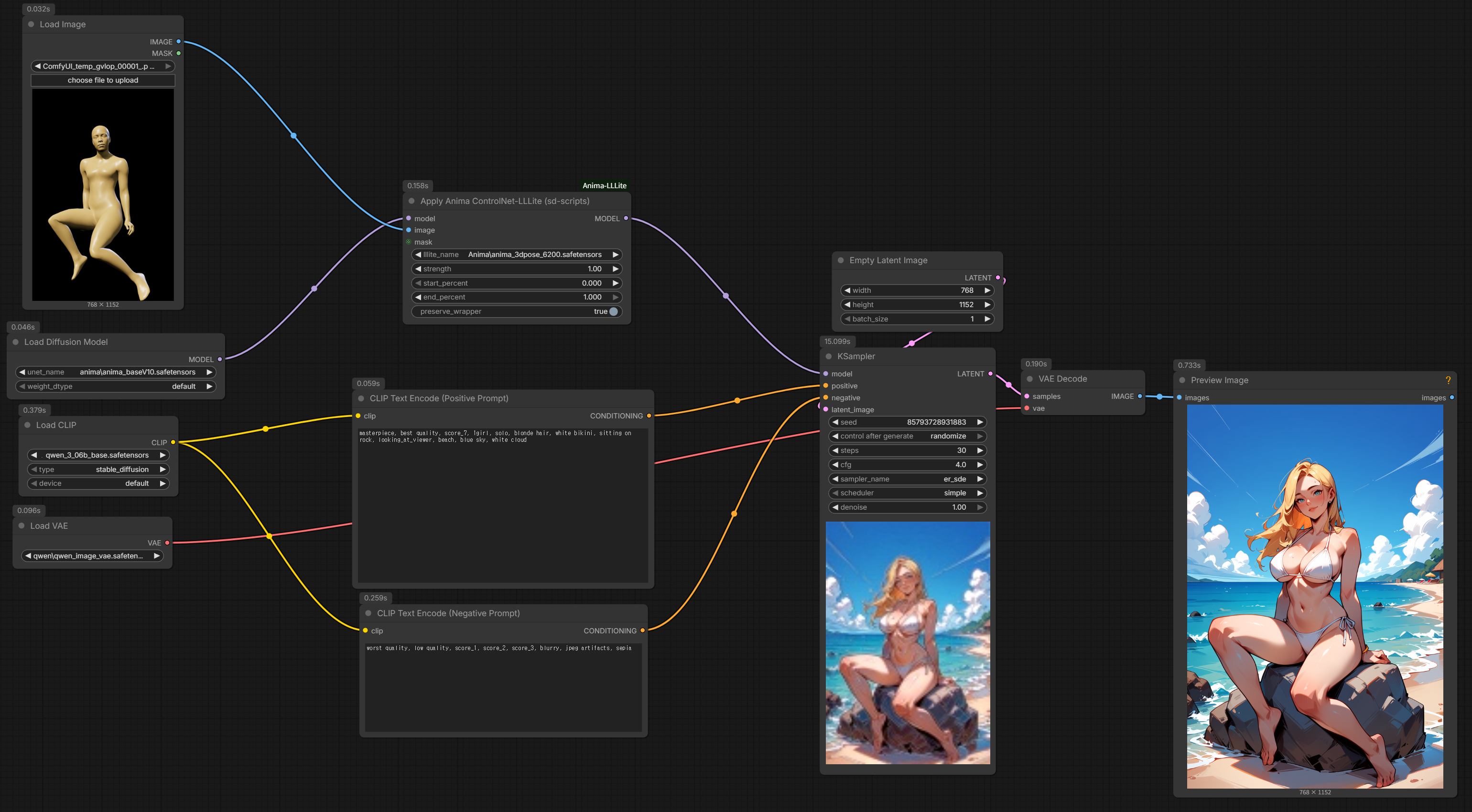
Task: Click choose file to upload button
Action: tap(103, 81)
